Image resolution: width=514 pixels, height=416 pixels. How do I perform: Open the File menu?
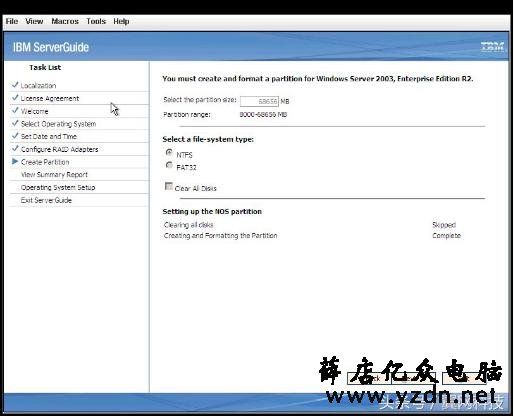tap(12, 21)
